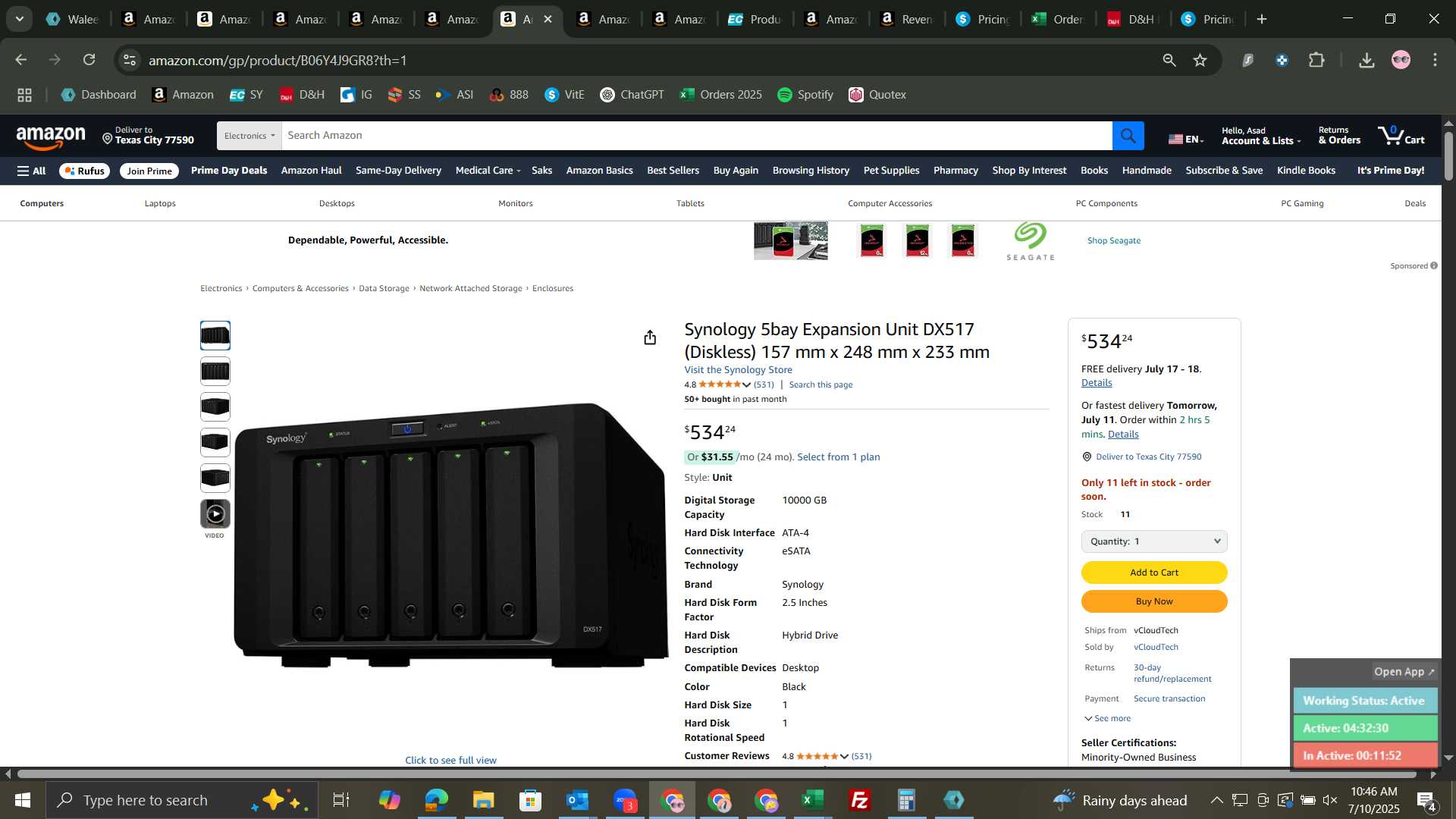Open Network Attached Storage breadcrumb
Image resolution: width=1456 pixels, height=819 pixels.
(470, 288)
